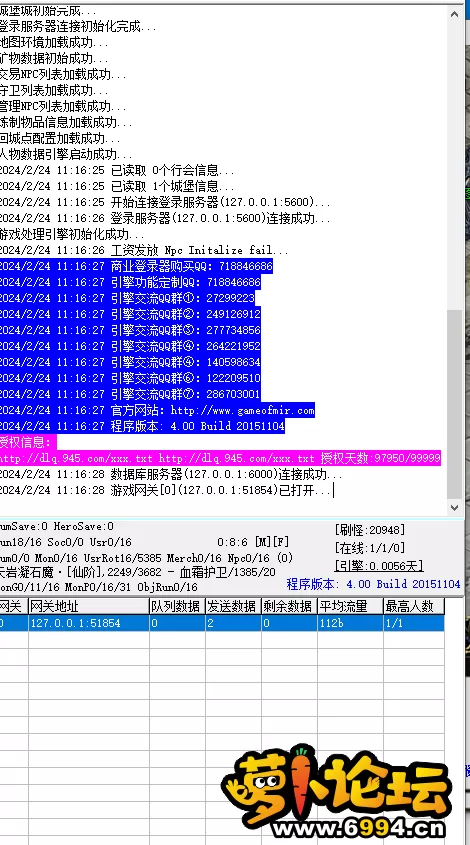Click the log line 程序版本: 4.00 Build 20151104
Screen dimensions: 470x845
tap(142, 427)
